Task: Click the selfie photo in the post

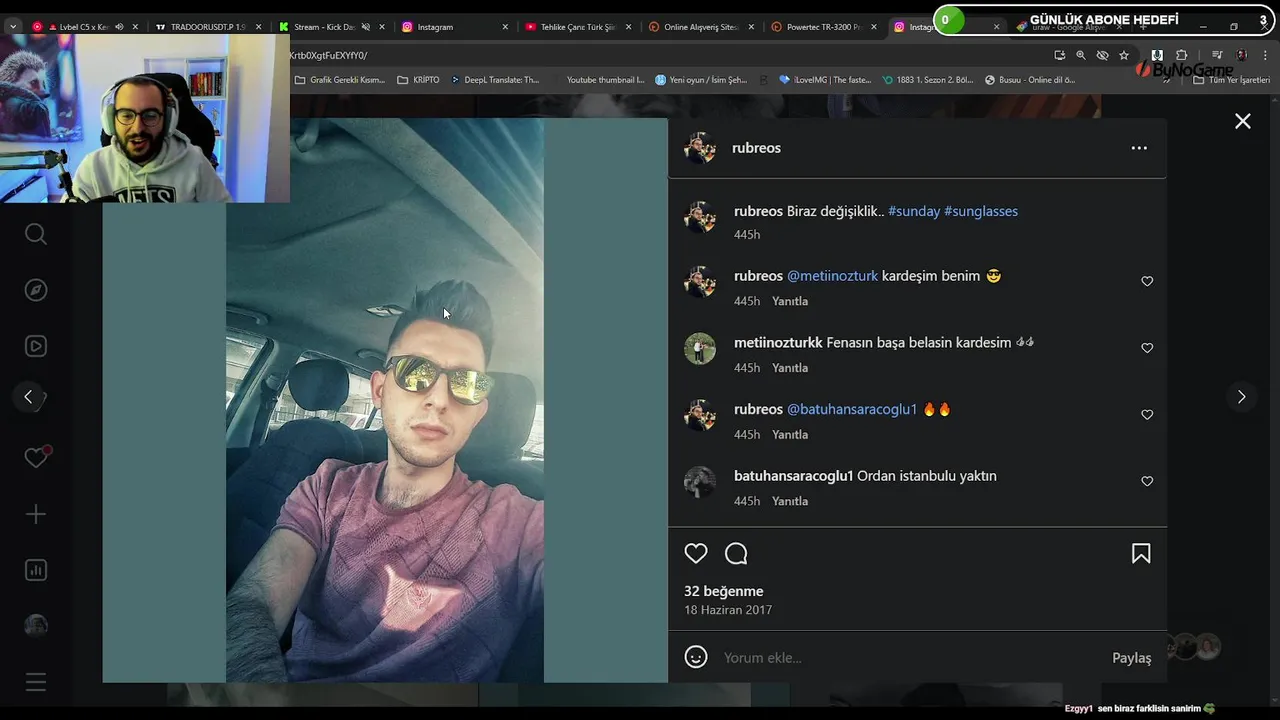Action: [385, 400]
